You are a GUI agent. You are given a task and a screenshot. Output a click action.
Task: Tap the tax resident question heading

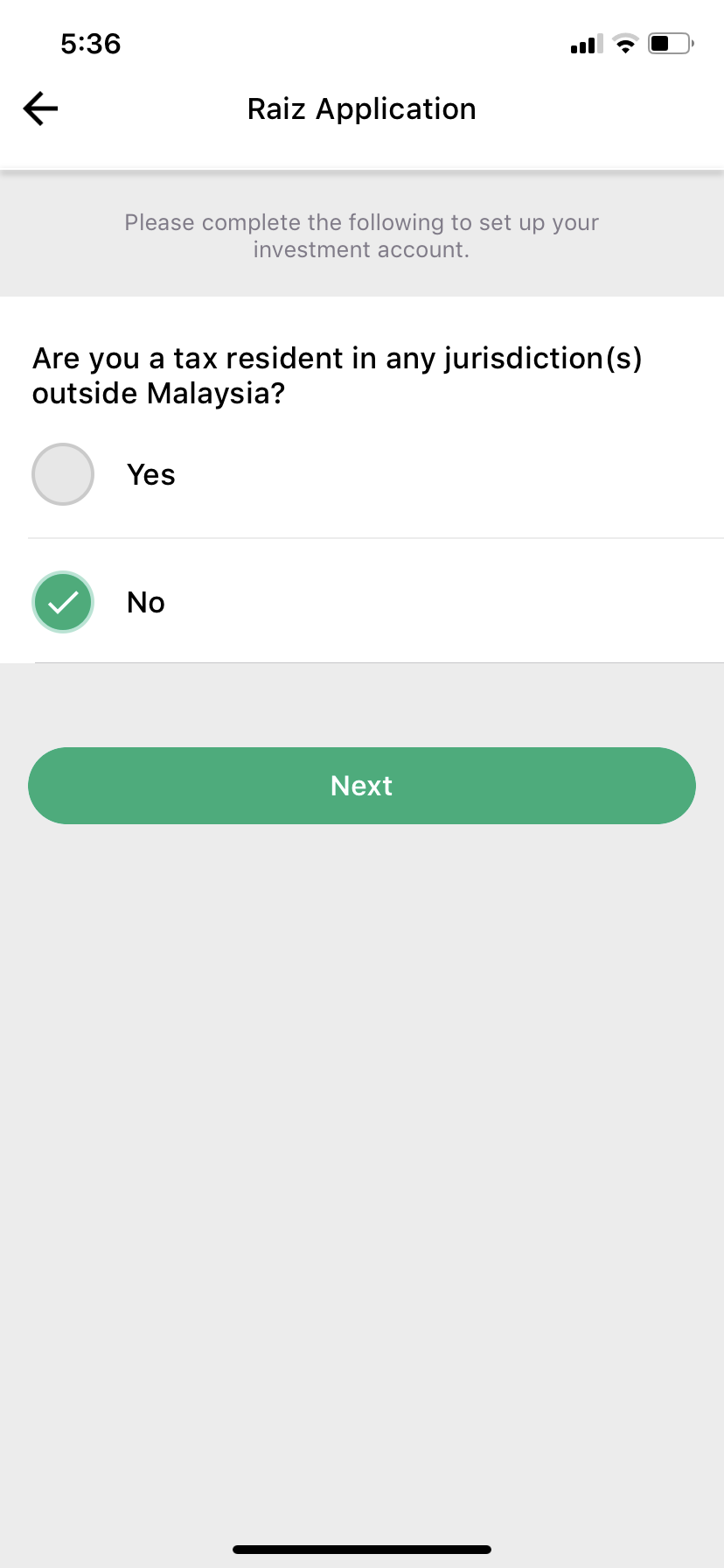point(338,375)
